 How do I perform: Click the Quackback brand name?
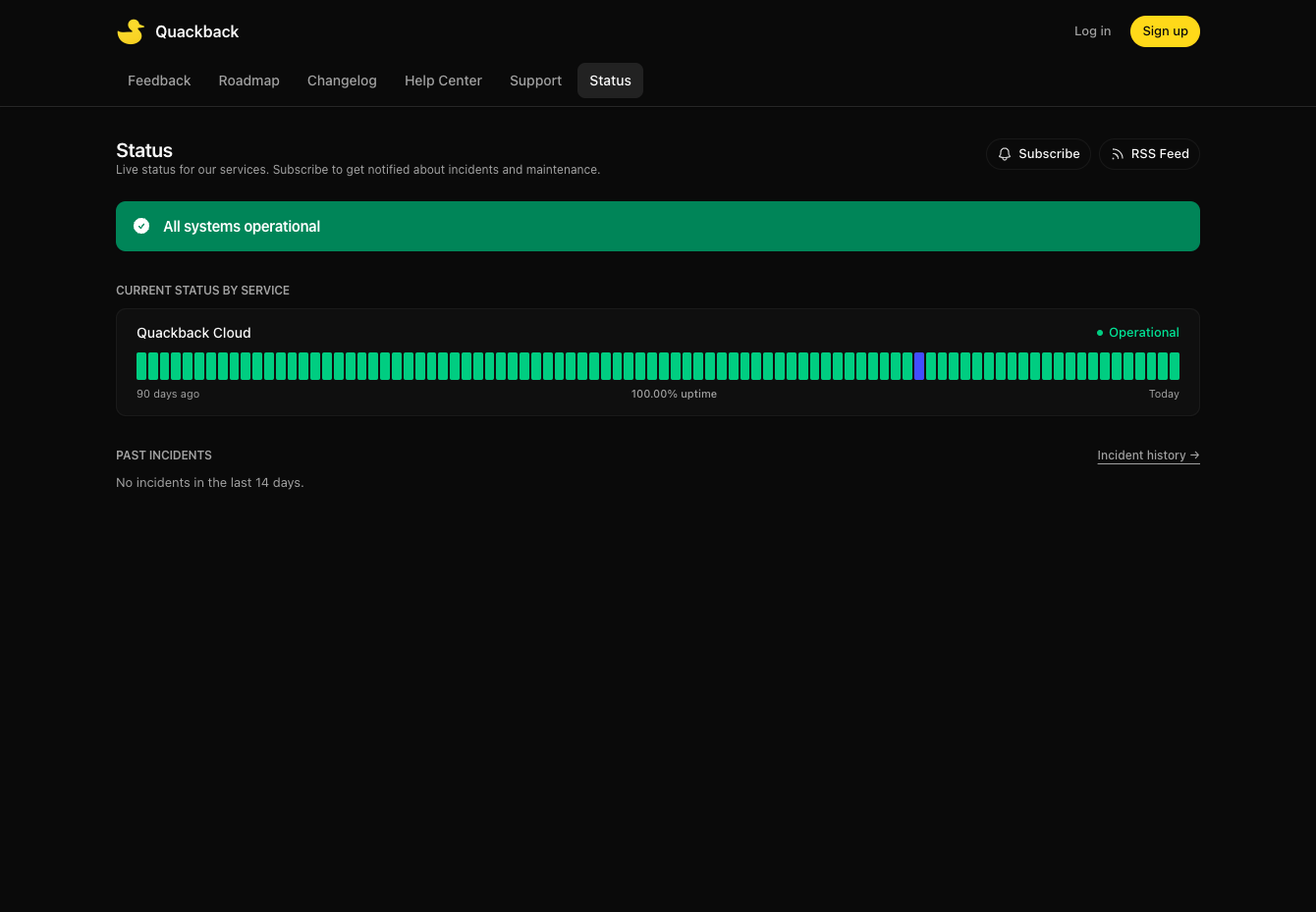tap(196, 31)
